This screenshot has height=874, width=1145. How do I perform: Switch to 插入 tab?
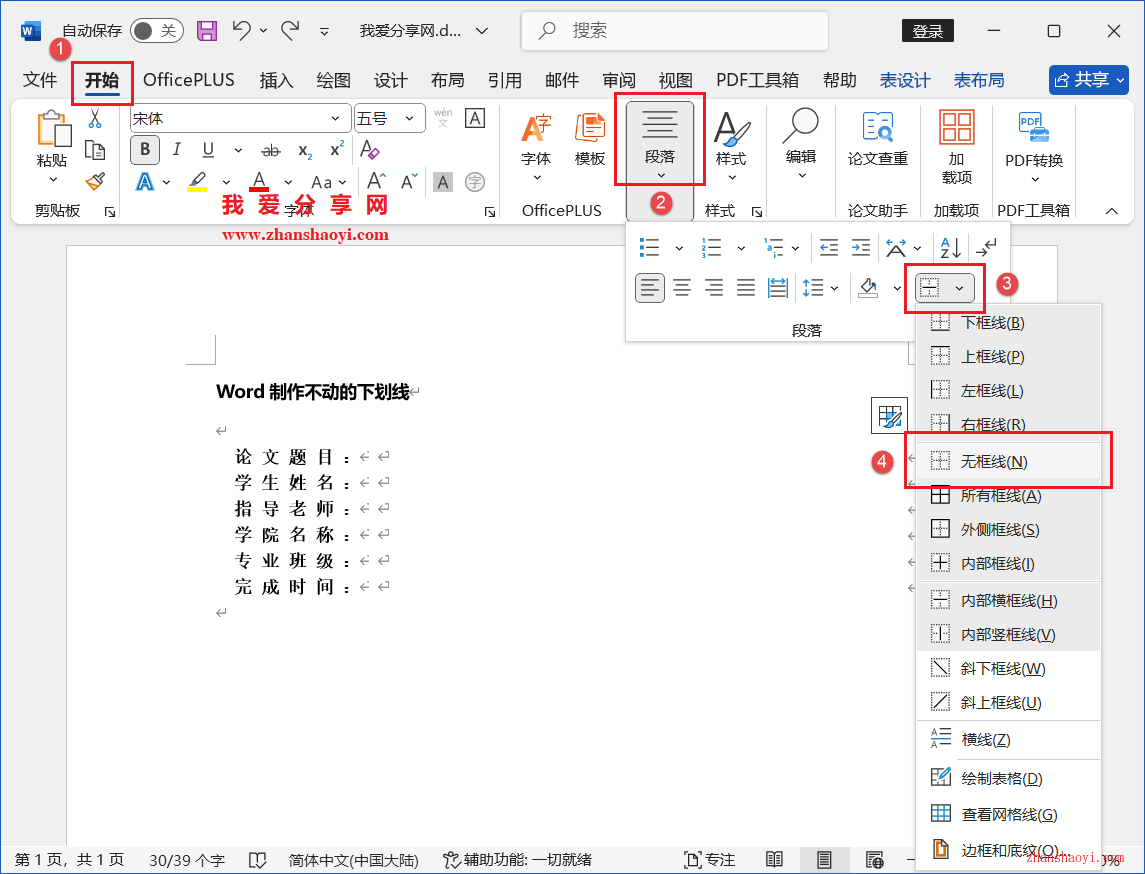coord(276,80)
